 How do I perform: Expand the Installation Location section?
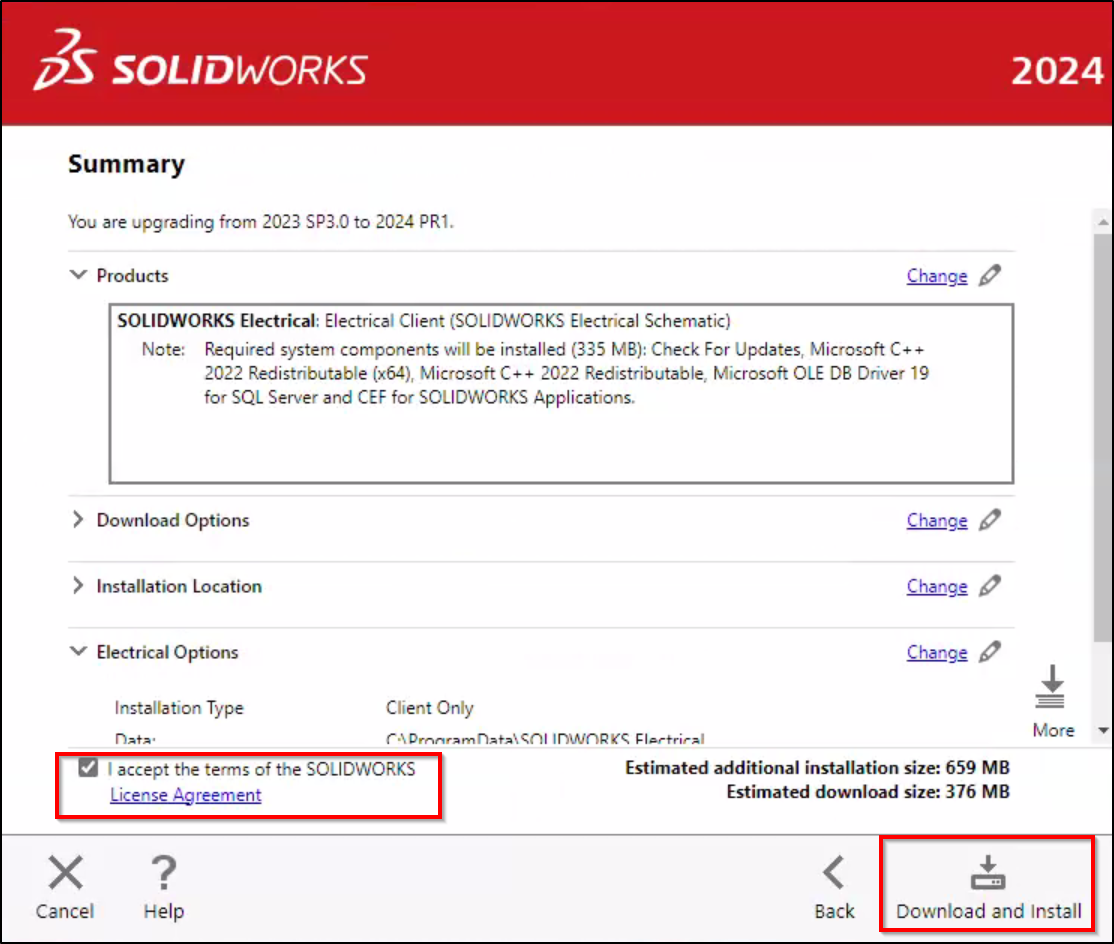click(x=78, y=586)
